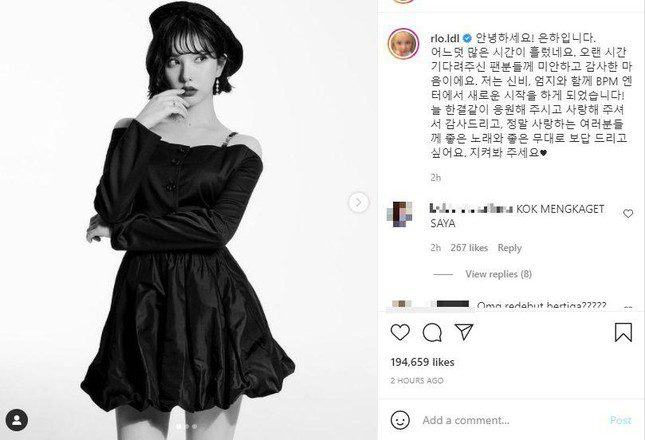Open the 194,659 likes list
Viewport: 645px width, 440px height.
[x=422, y=362]
